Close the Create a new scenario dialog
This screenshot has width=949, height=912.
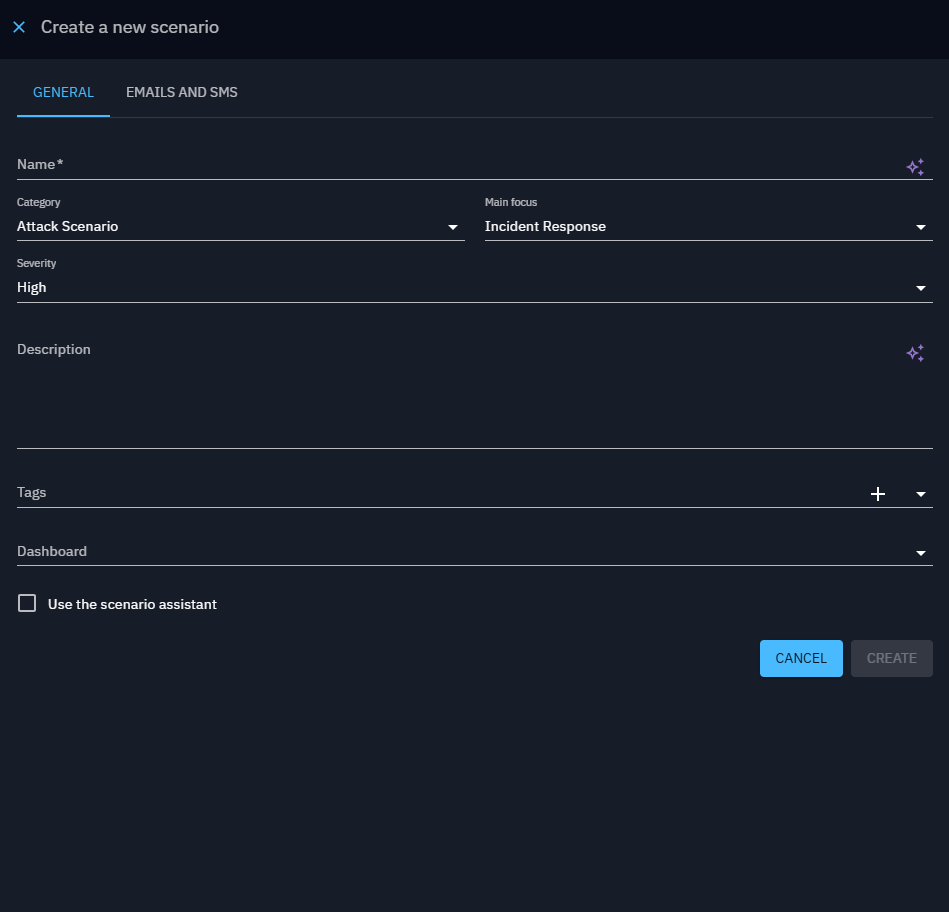point(19,28)
